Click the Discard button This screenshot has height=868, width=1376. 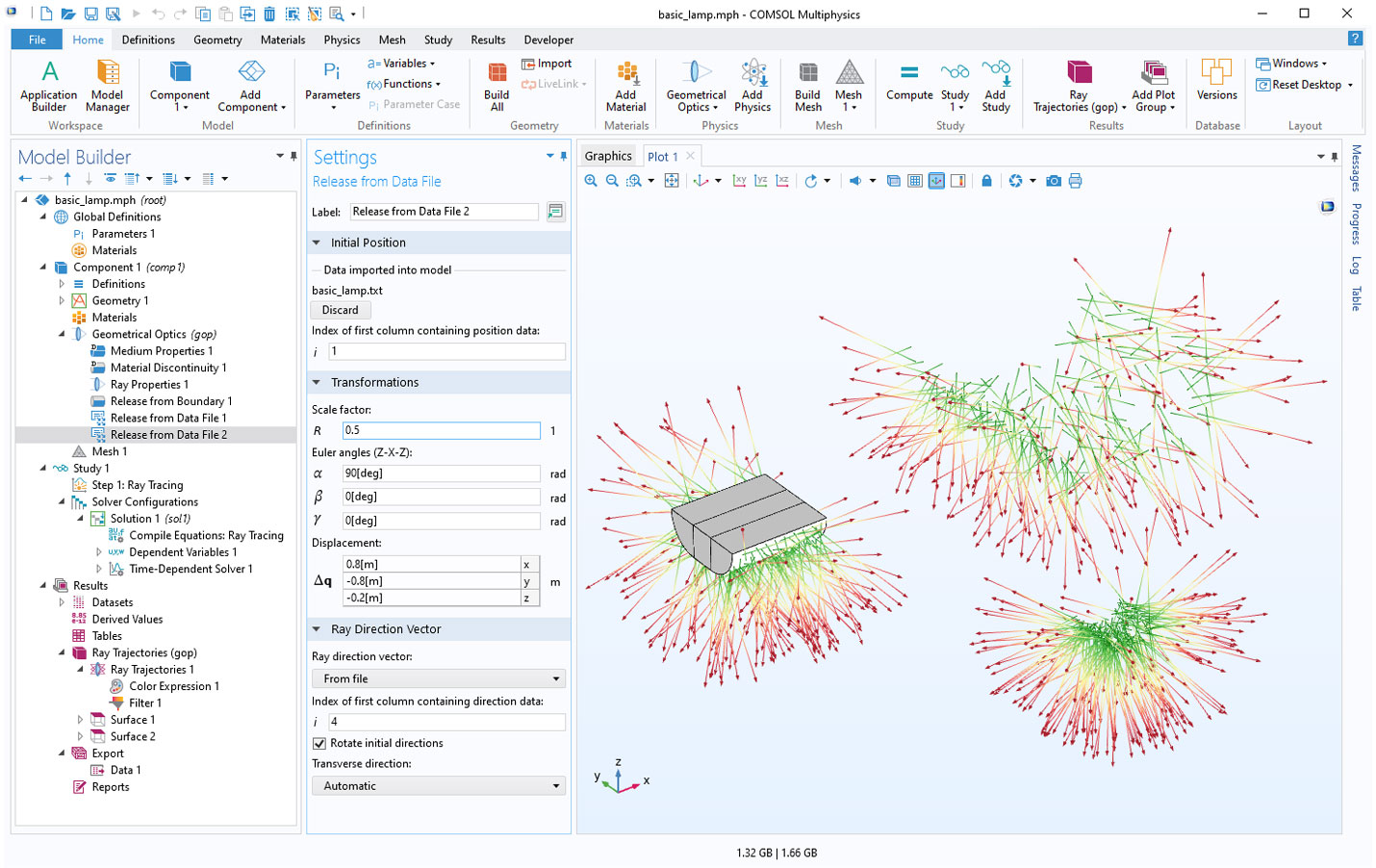(340, 310)
